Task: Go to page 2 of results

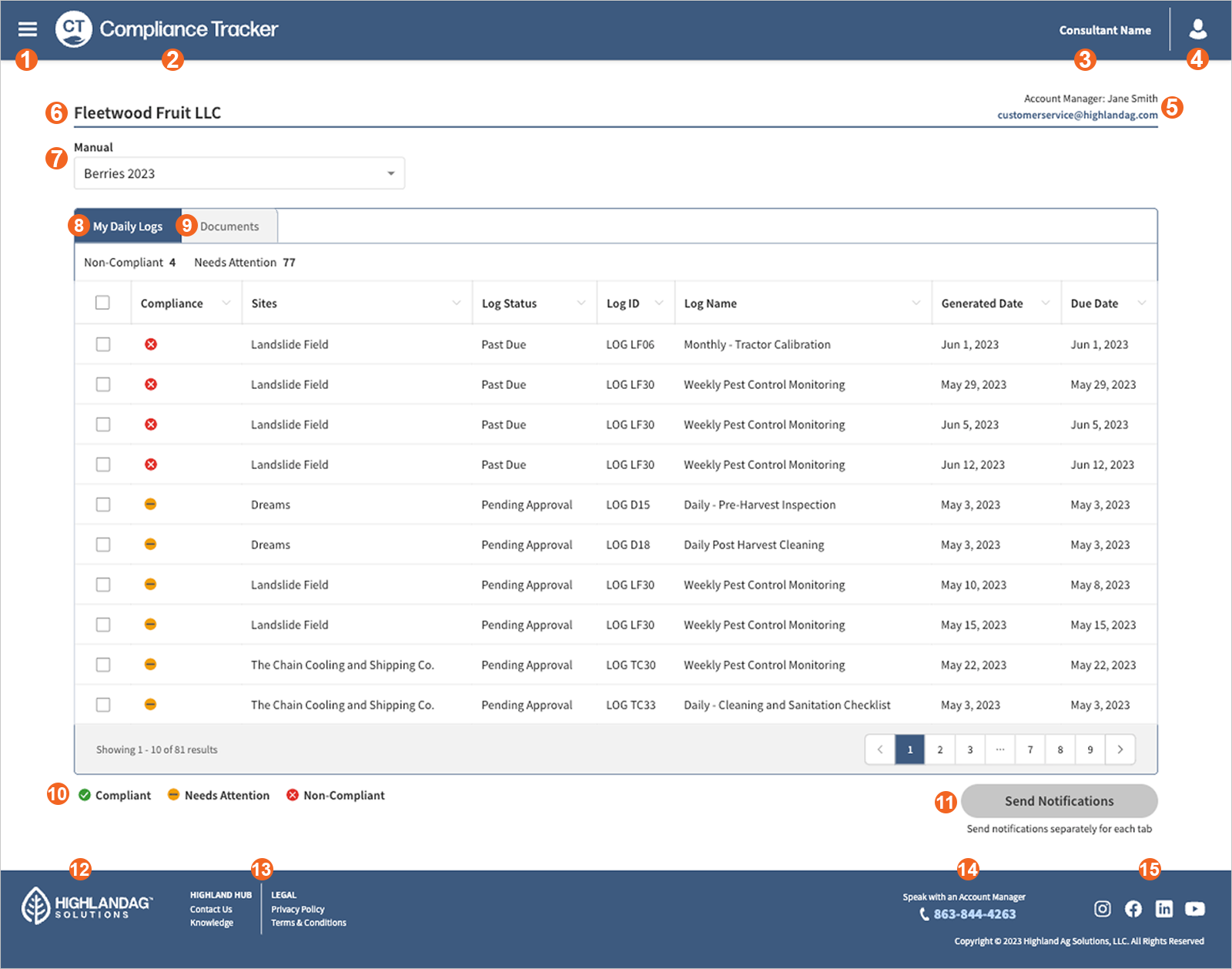Action: click(x=939, y=749)
